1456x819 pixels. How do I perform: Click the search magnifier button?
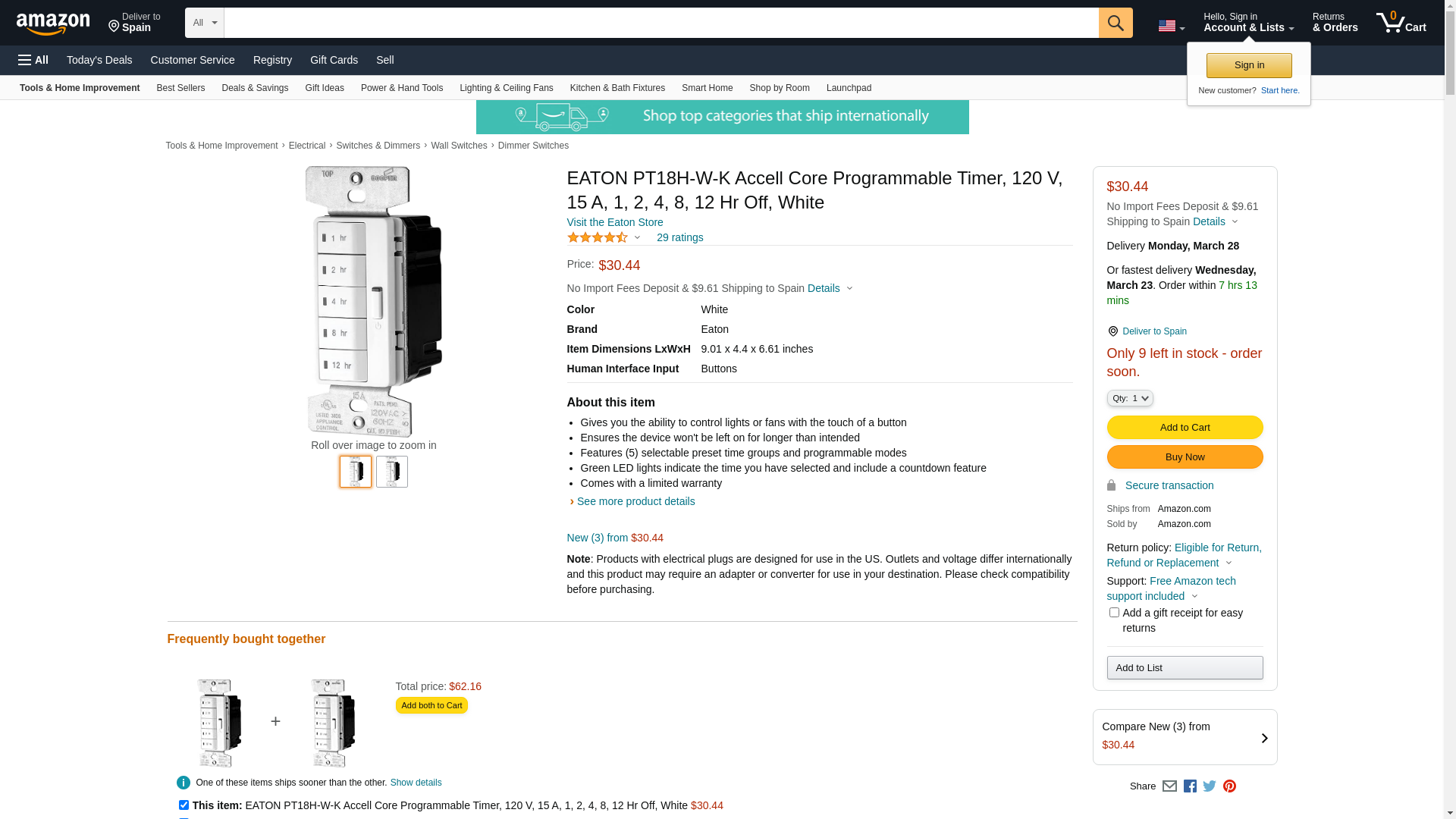click(1115, 23)
